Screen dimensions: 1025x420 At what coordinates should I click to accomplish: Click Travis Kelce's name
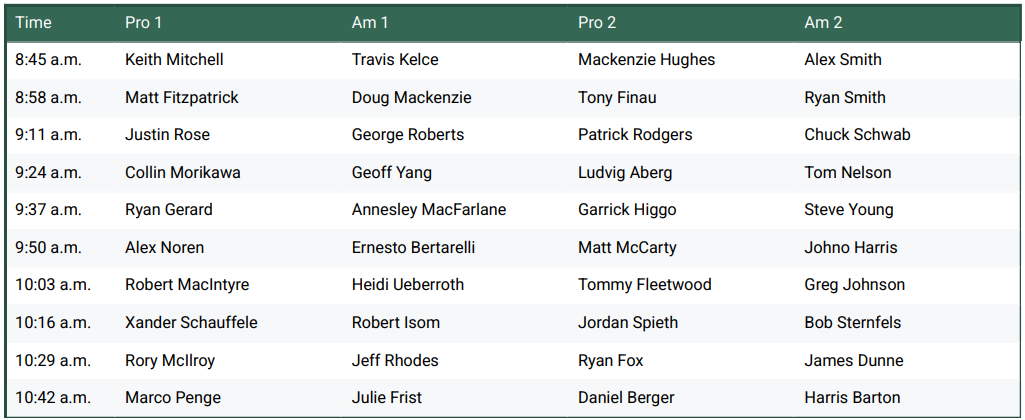[395, 60]
